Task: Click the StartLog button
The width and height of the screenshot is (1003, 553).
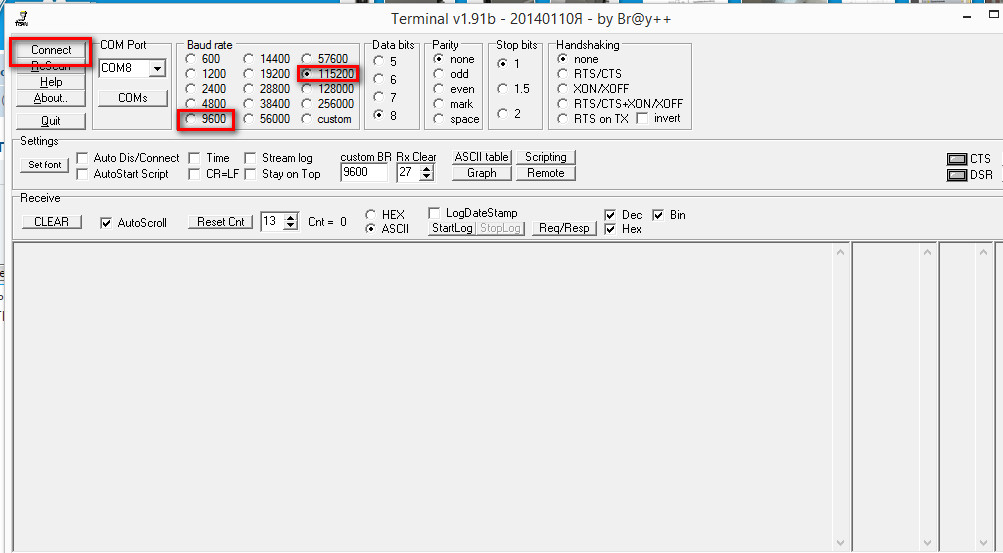Action: [452, 228]
